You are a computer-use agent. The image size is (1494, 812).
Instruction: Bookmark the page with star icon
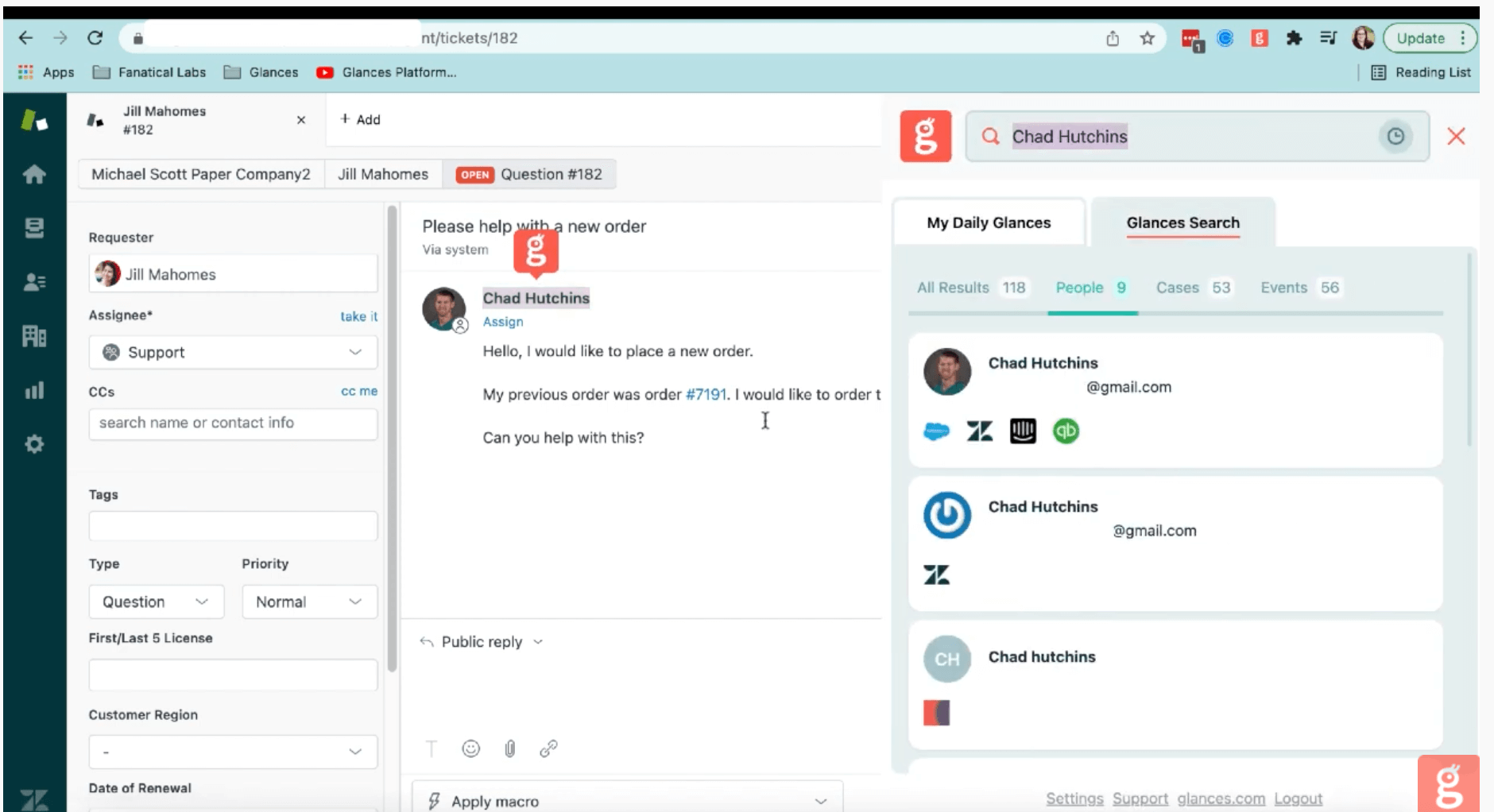tap(1147, 38)
